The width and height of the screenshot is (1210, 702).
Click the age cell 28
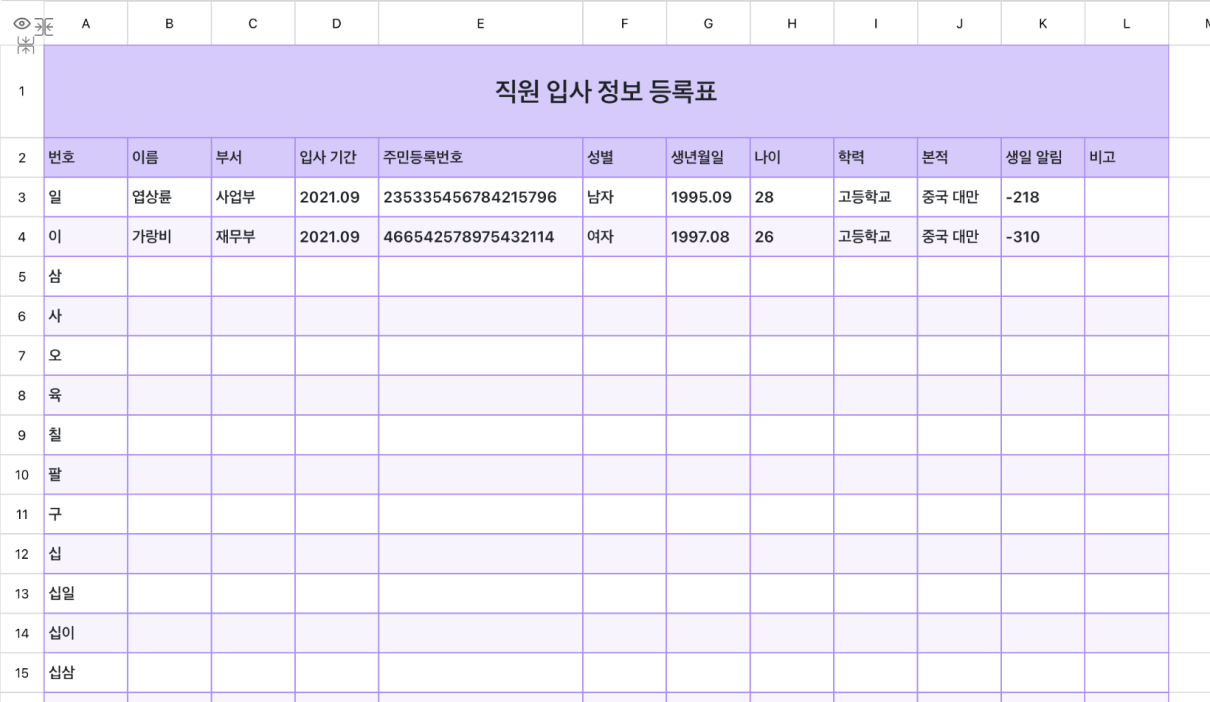(792, 197)
